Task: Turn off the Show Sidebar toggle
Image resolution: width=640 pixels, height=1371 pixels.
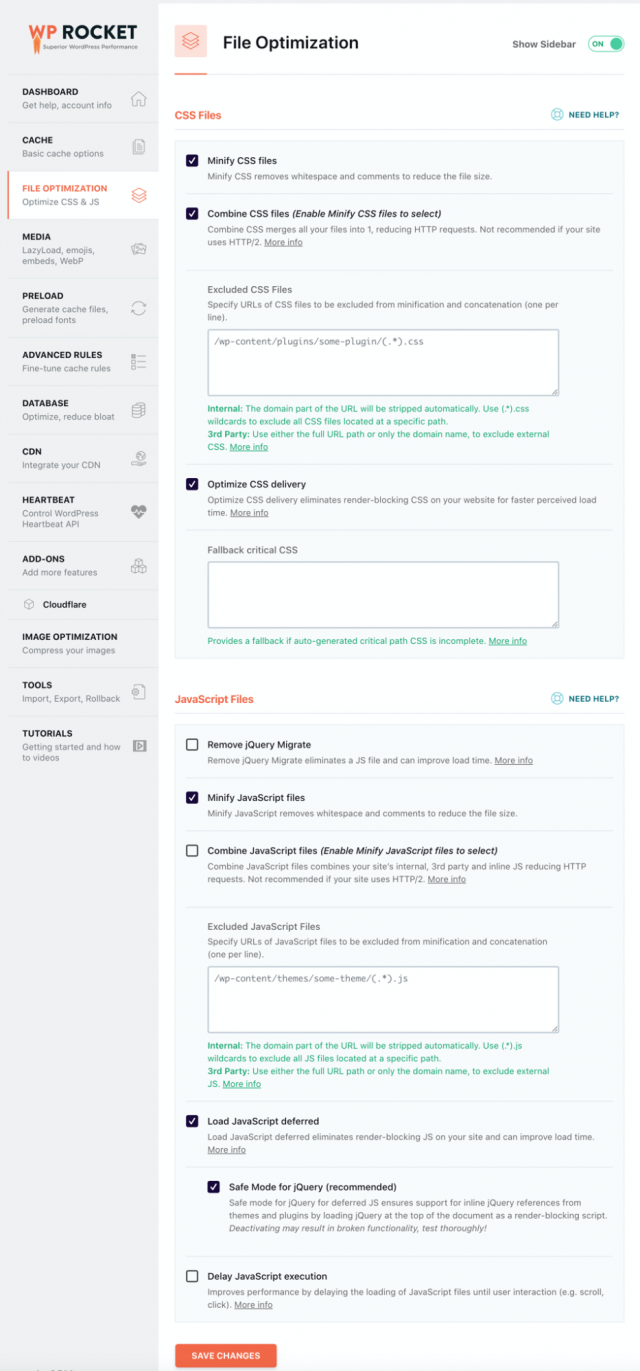Action: (x=605, y=44)
